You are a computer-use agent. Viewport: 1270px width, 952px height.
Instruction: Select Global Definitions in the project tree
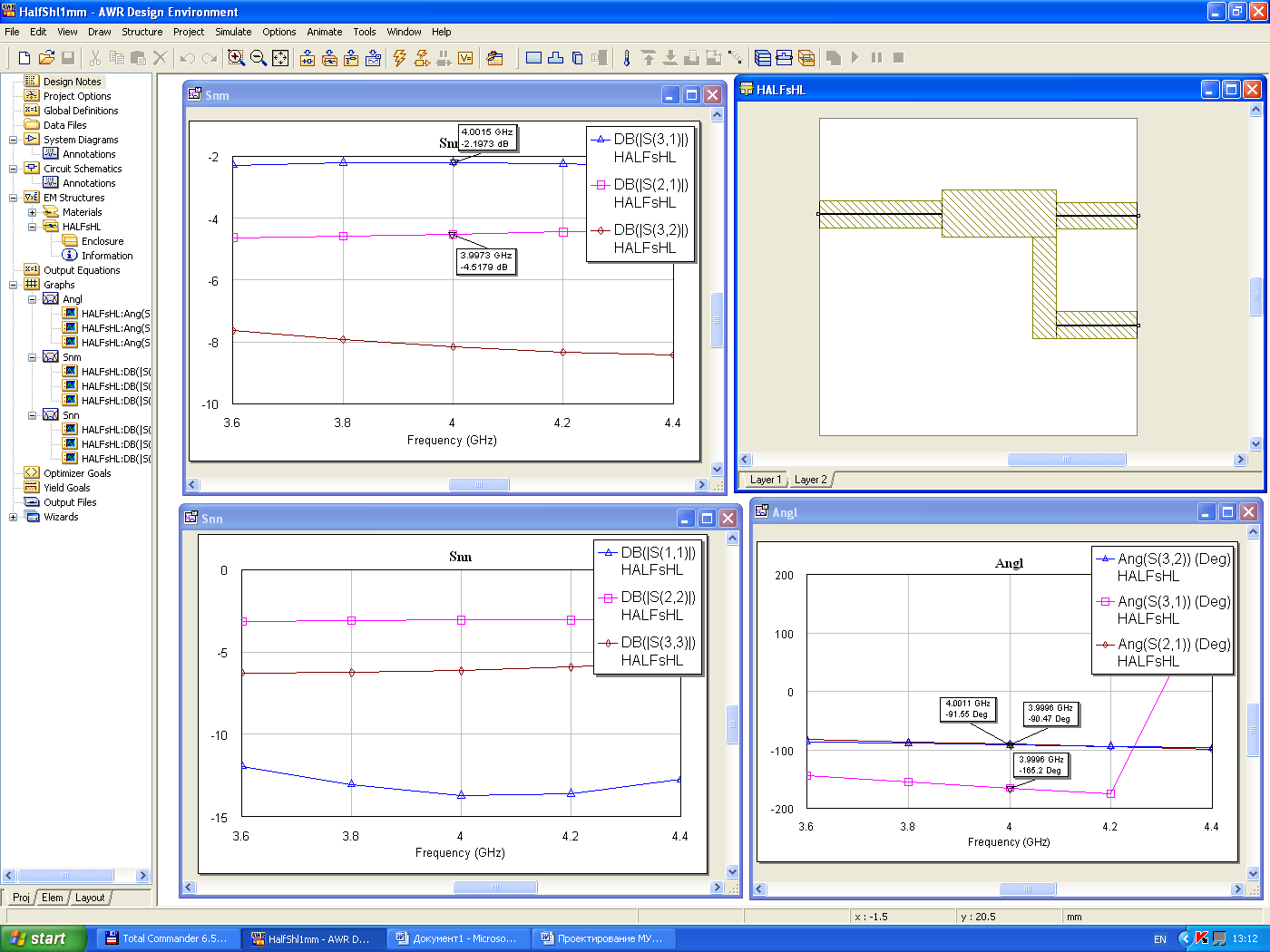point(81,111)
